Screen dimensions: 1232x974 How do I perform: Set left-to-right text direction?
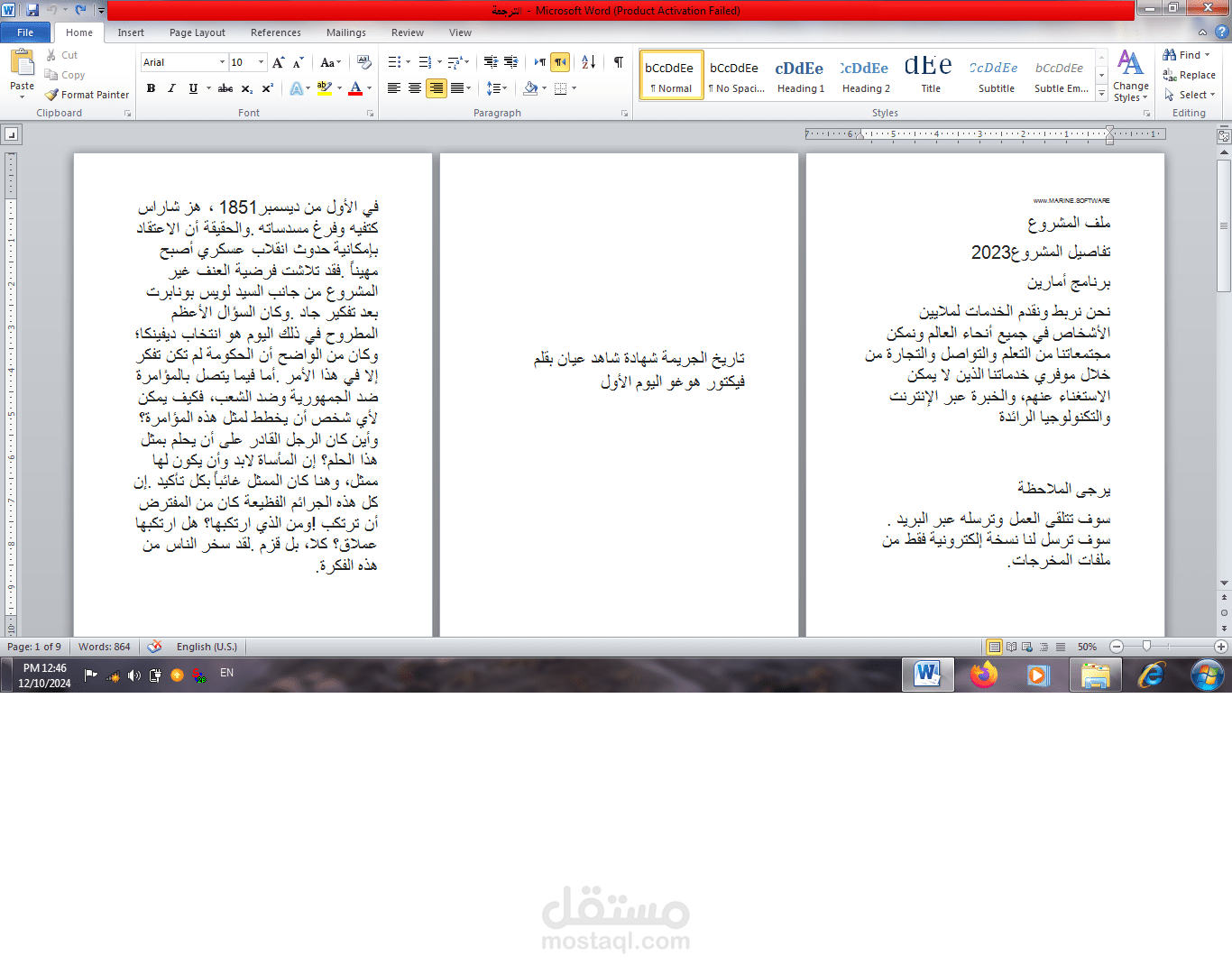click(539, 62)
